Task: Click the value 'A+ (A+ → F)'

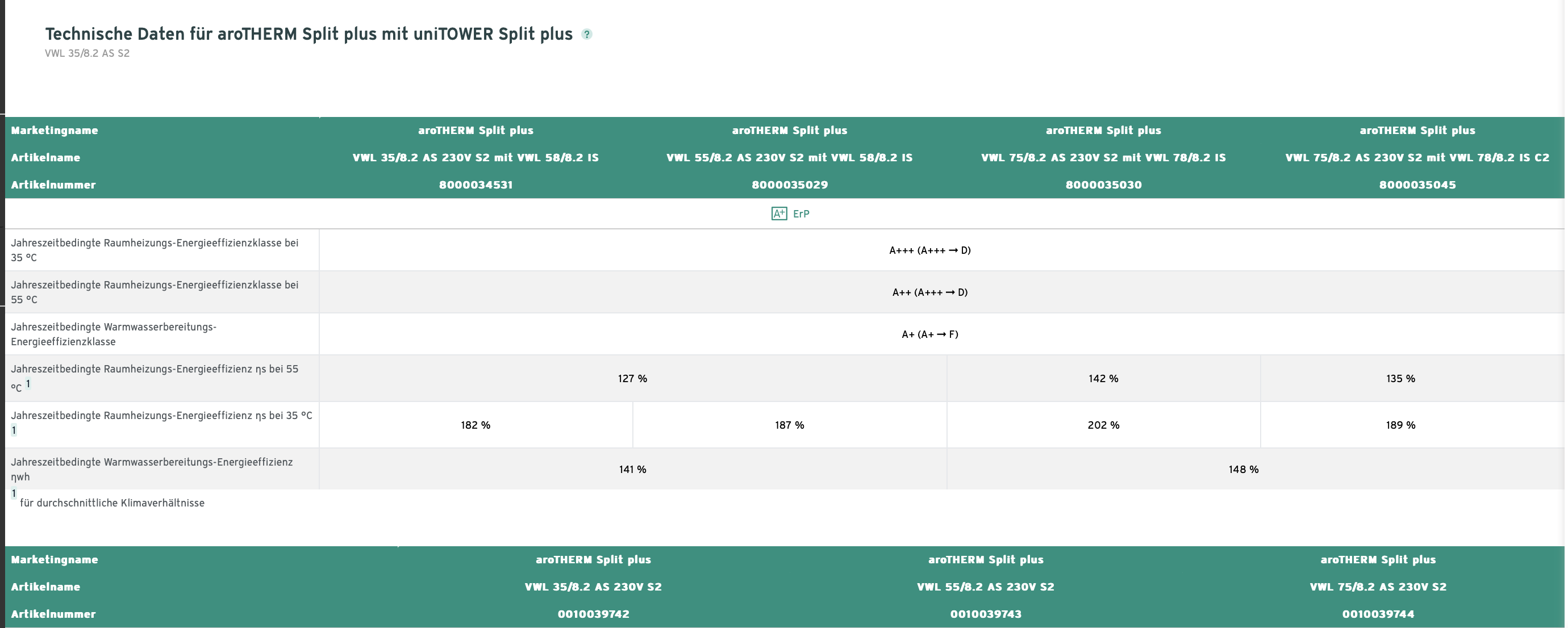Action: pos(929,334)
